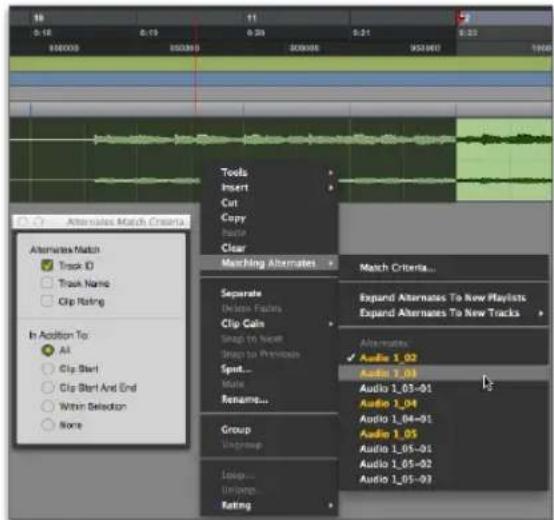The width and height of the screenshot is (554, 520).
Task: Select Clip Start And End radio button
Action: pyautogui.click(x=48, y=388)
